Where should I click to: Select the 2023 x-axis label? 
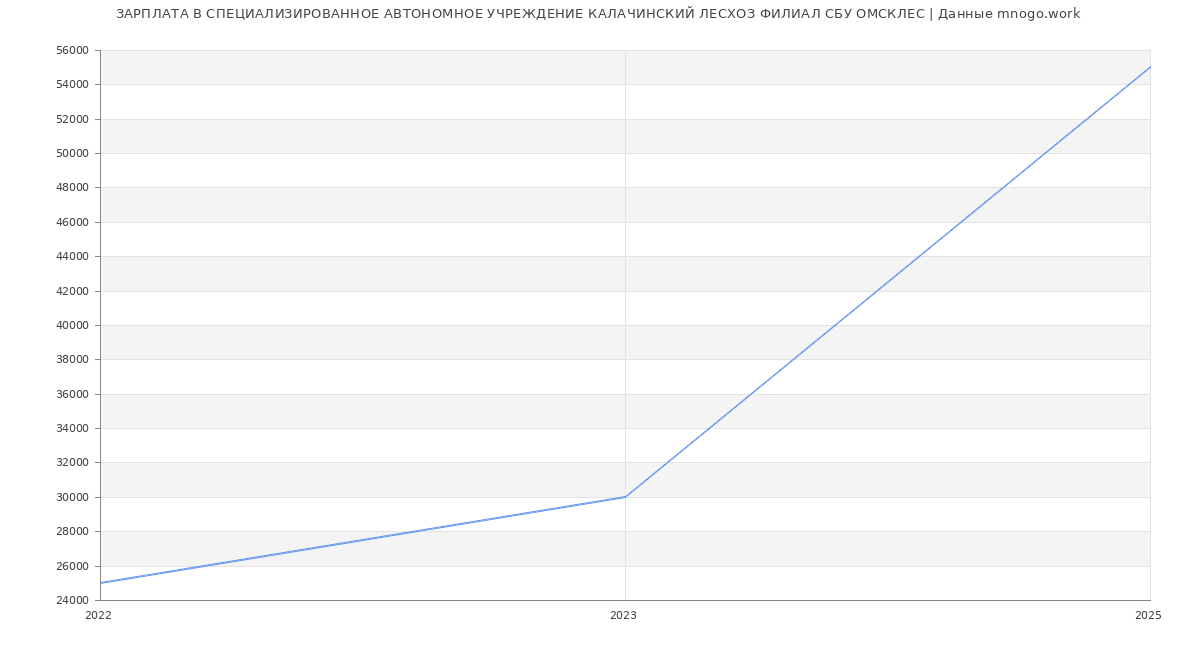click(623, 616)
